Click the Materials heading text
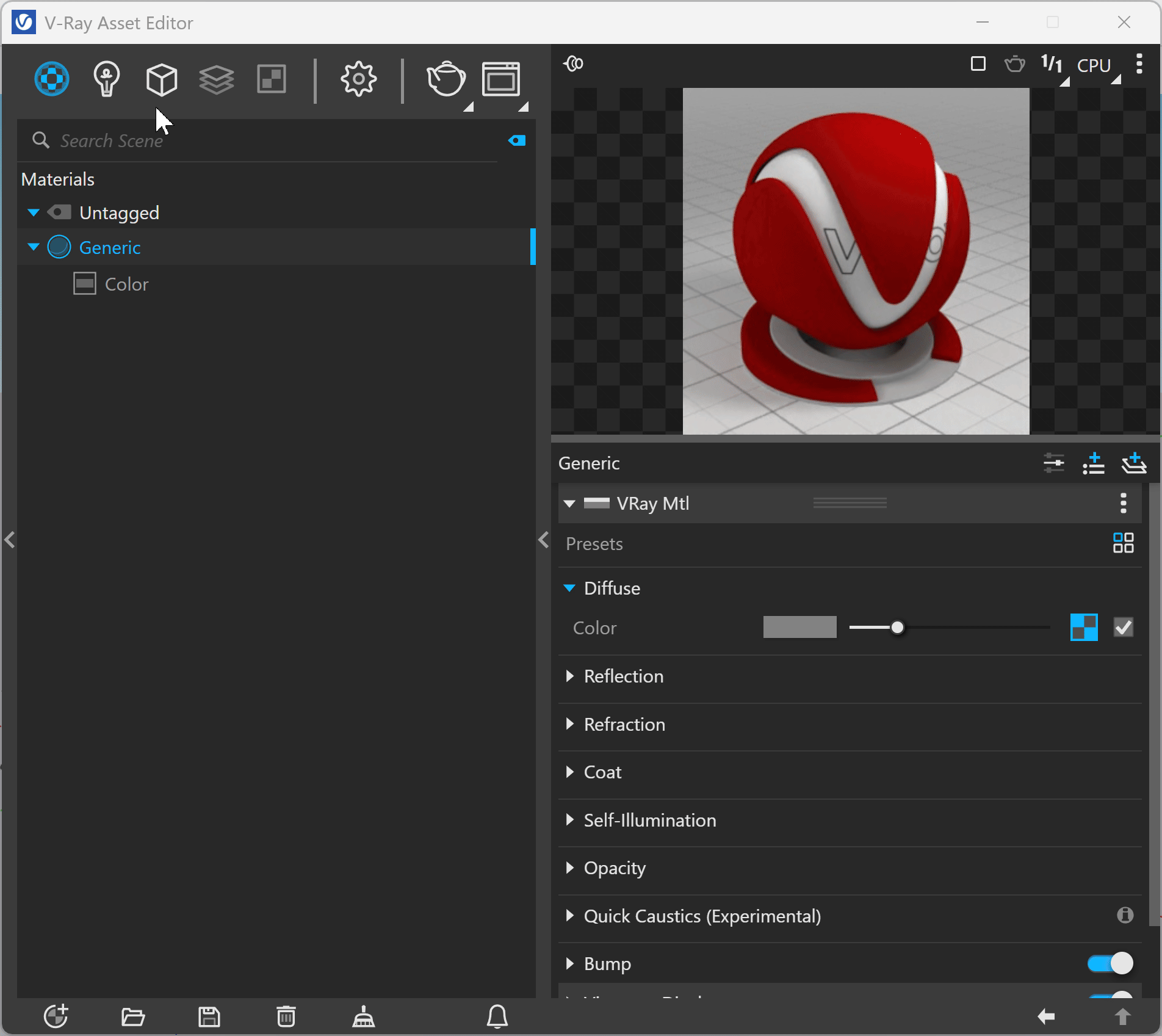Image resolution: width=1162 pixels, height=1036 pixels. pos(58,179)
